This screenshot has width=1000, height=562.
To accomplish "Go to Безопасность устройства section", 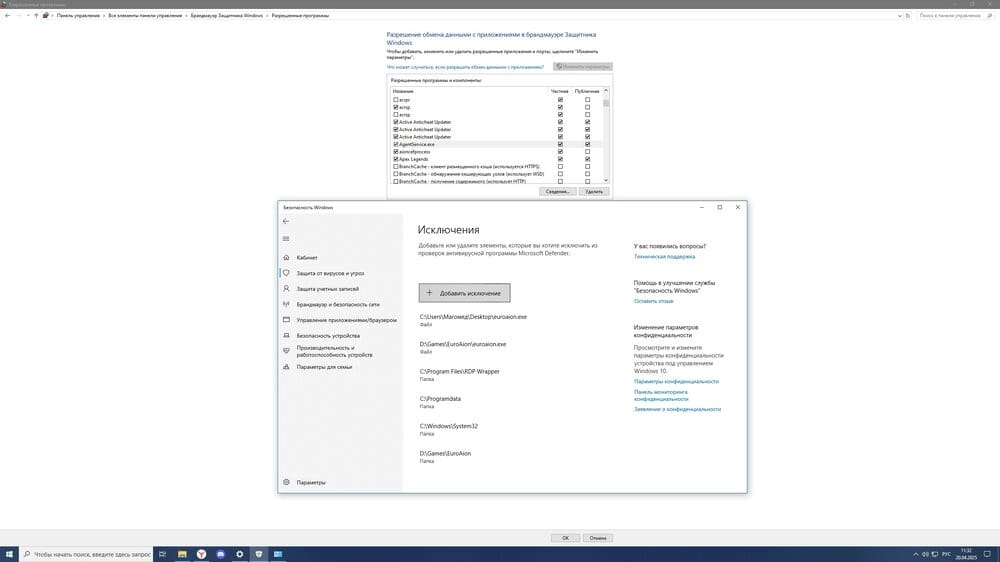I will pos(327,335).
